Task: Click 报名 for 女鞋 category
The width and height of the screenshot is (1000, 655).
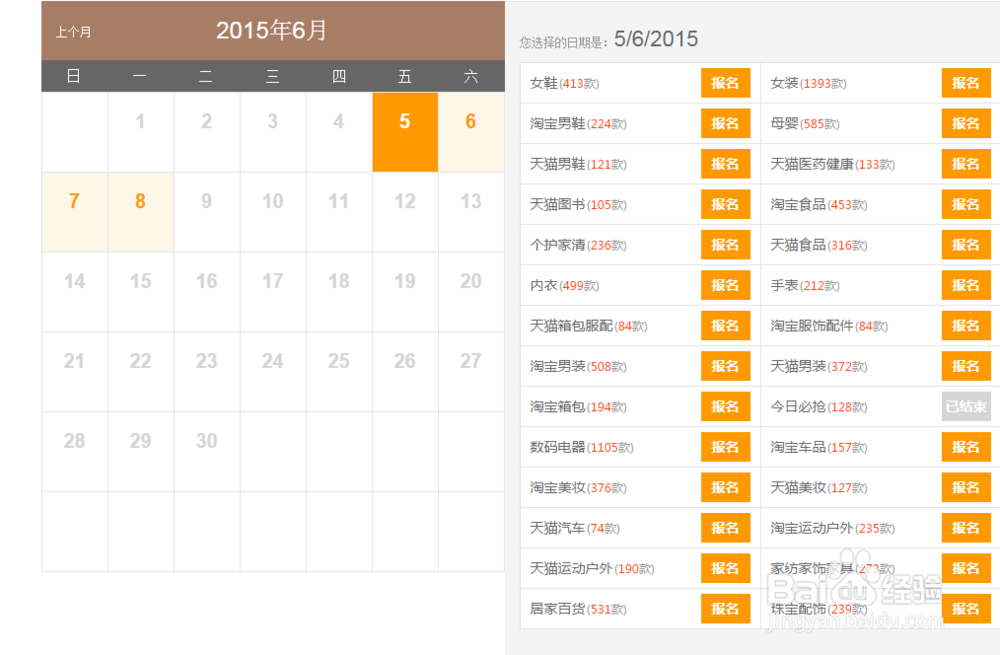Action: (725, 83)
